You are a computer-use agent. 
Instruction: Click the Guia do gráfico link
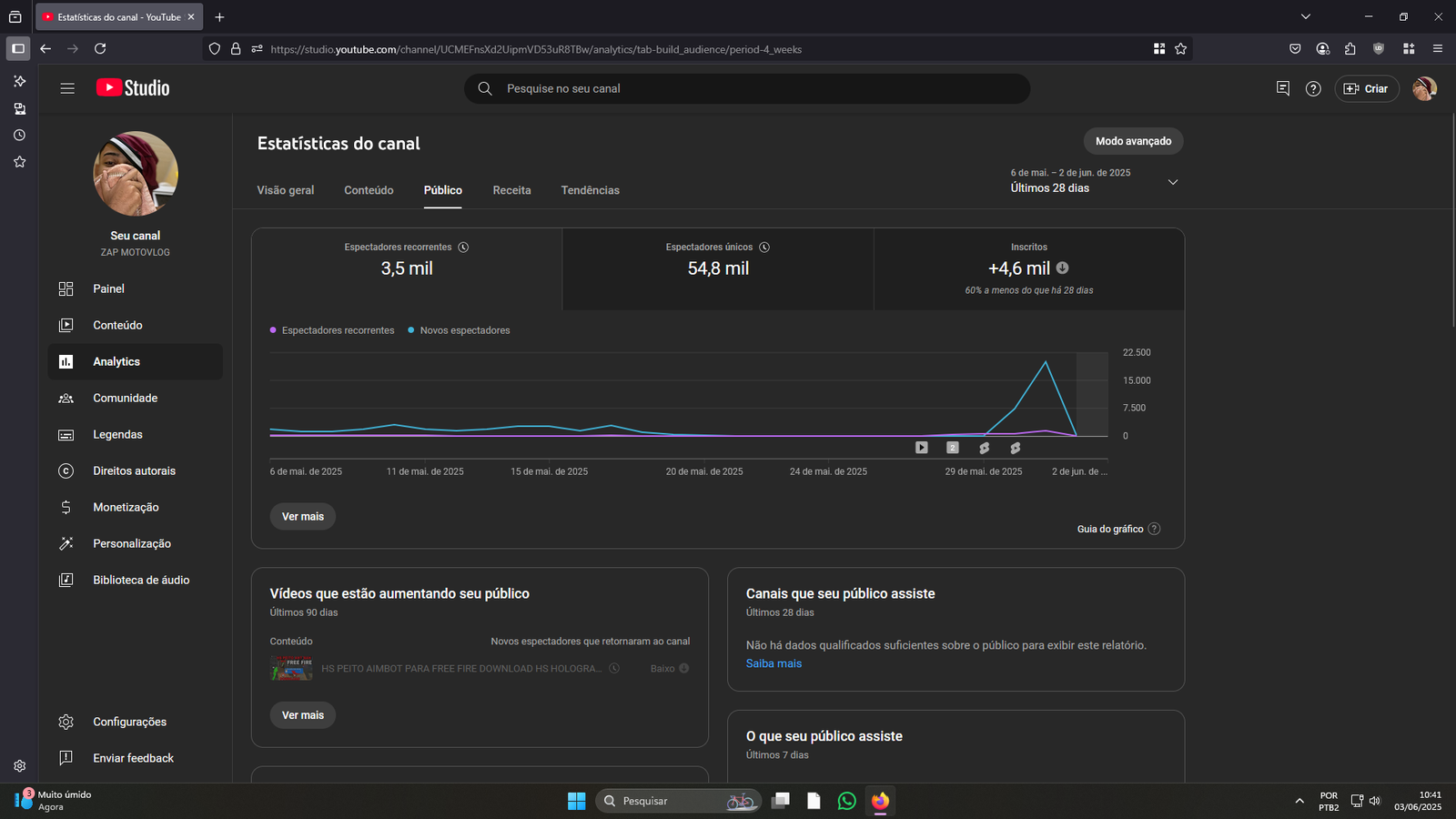(1110, 529)
